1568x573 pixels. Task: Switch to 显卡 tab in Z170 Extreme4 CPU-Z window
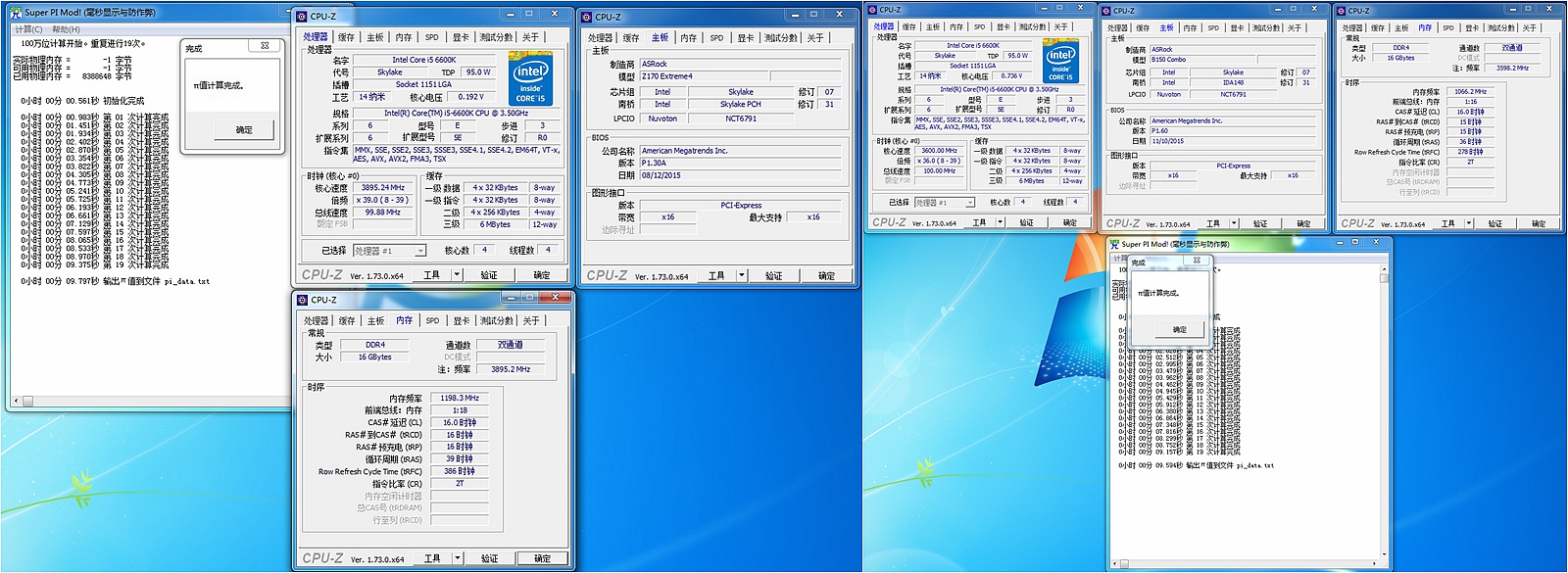tap(746, 38)
